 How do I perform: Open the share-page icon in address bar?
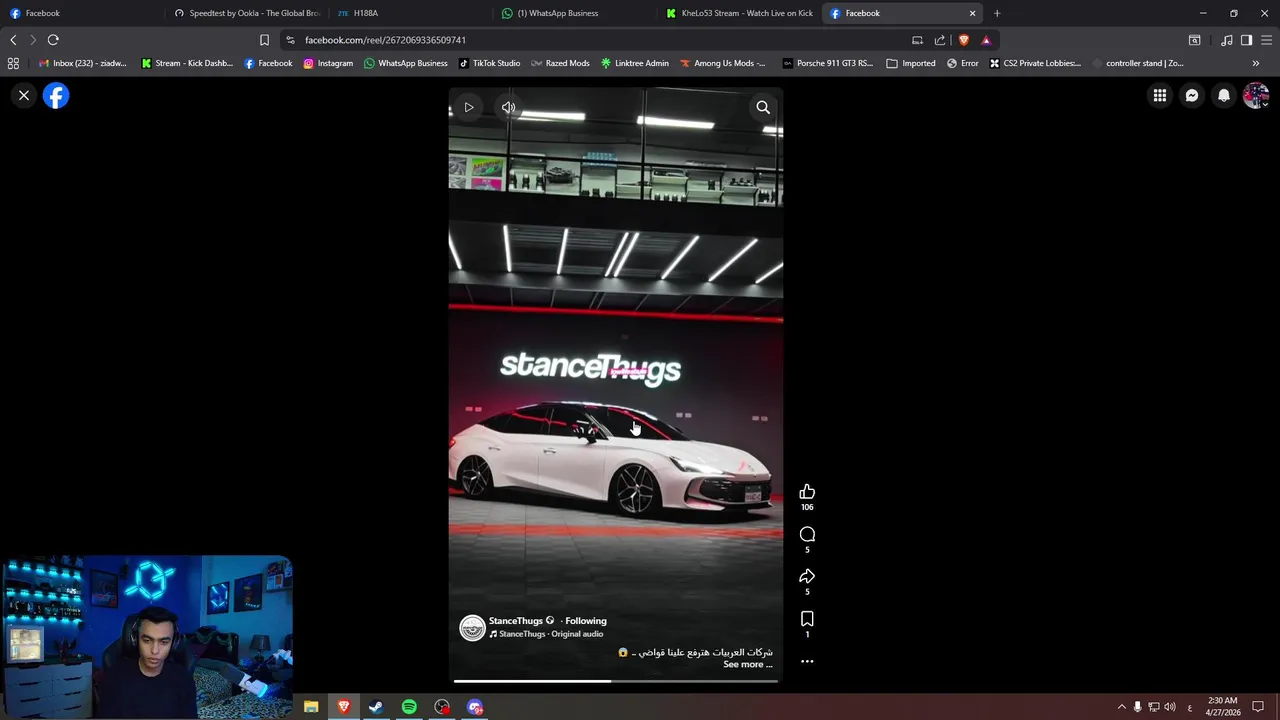pyautogui.click(x=940, y=40)
